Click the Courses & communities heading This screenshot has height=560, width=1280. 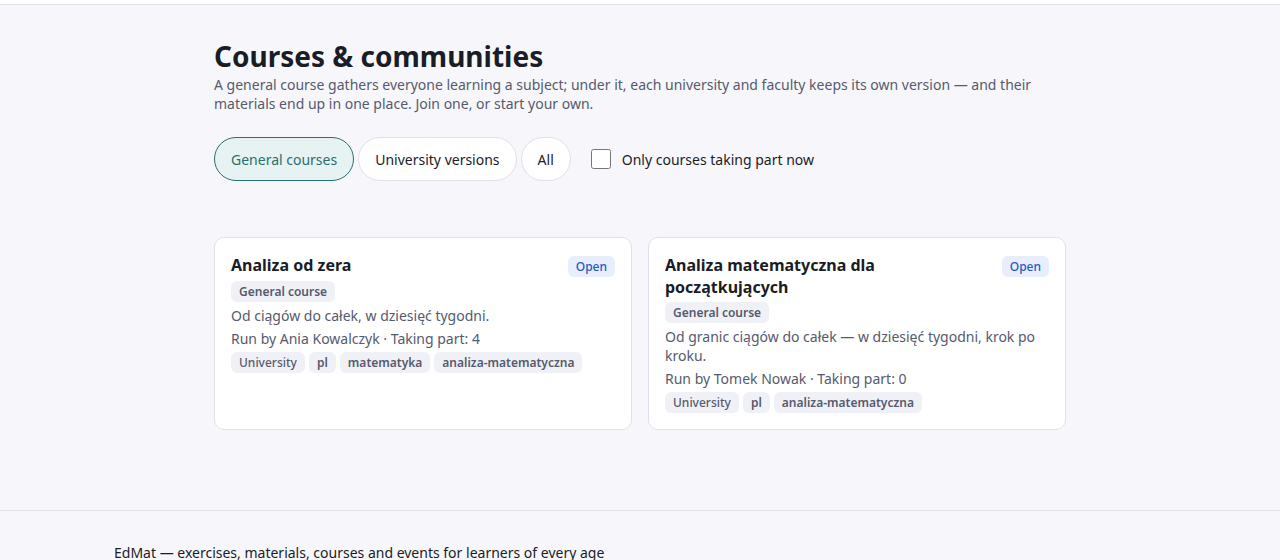point(379,56)
